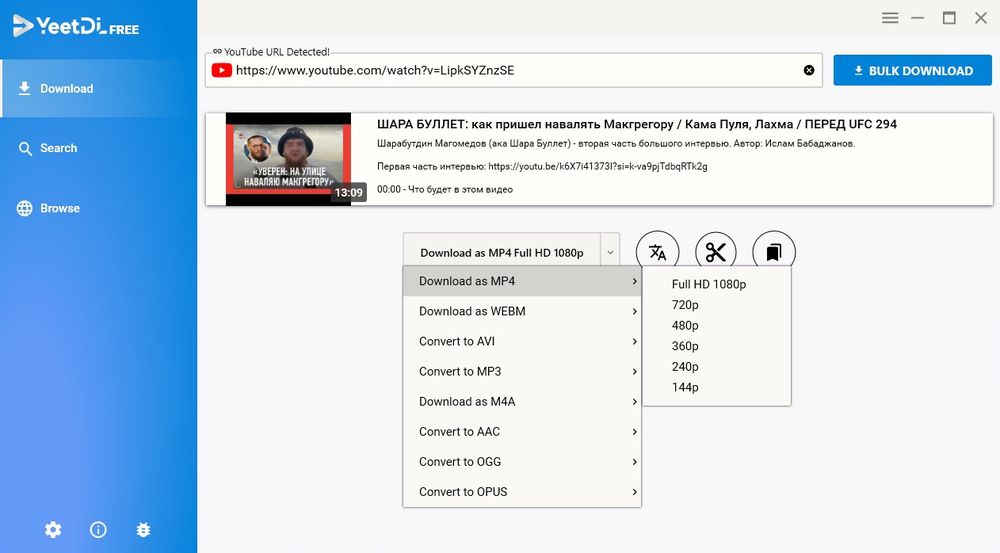Select Download as M4A entry
Image resolution: width=1000 pixels, height=553 pixels.
point(522,401)
